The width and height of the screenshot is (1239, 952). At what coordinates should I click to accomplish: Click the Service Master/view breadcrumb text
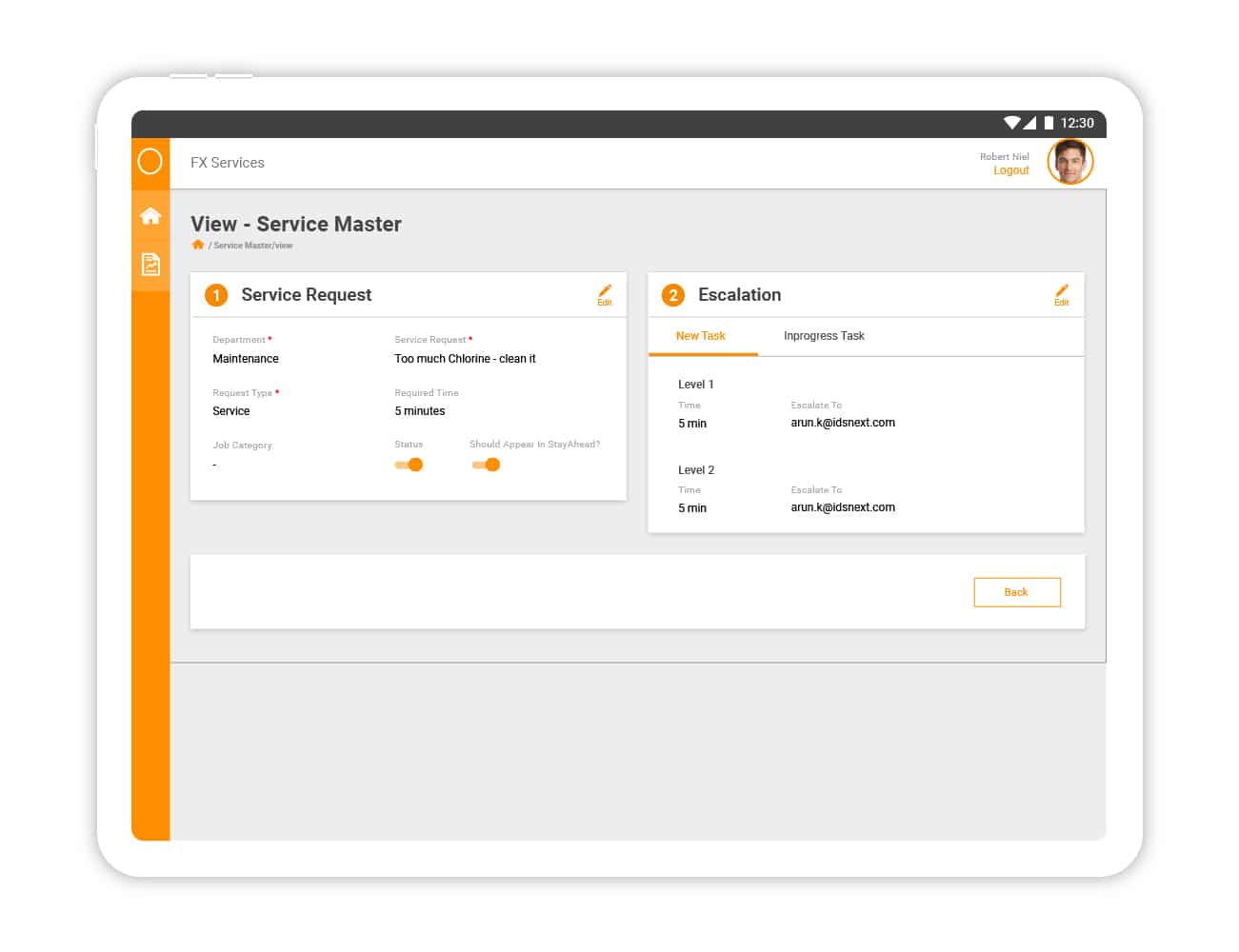click(x=253, y=246)
